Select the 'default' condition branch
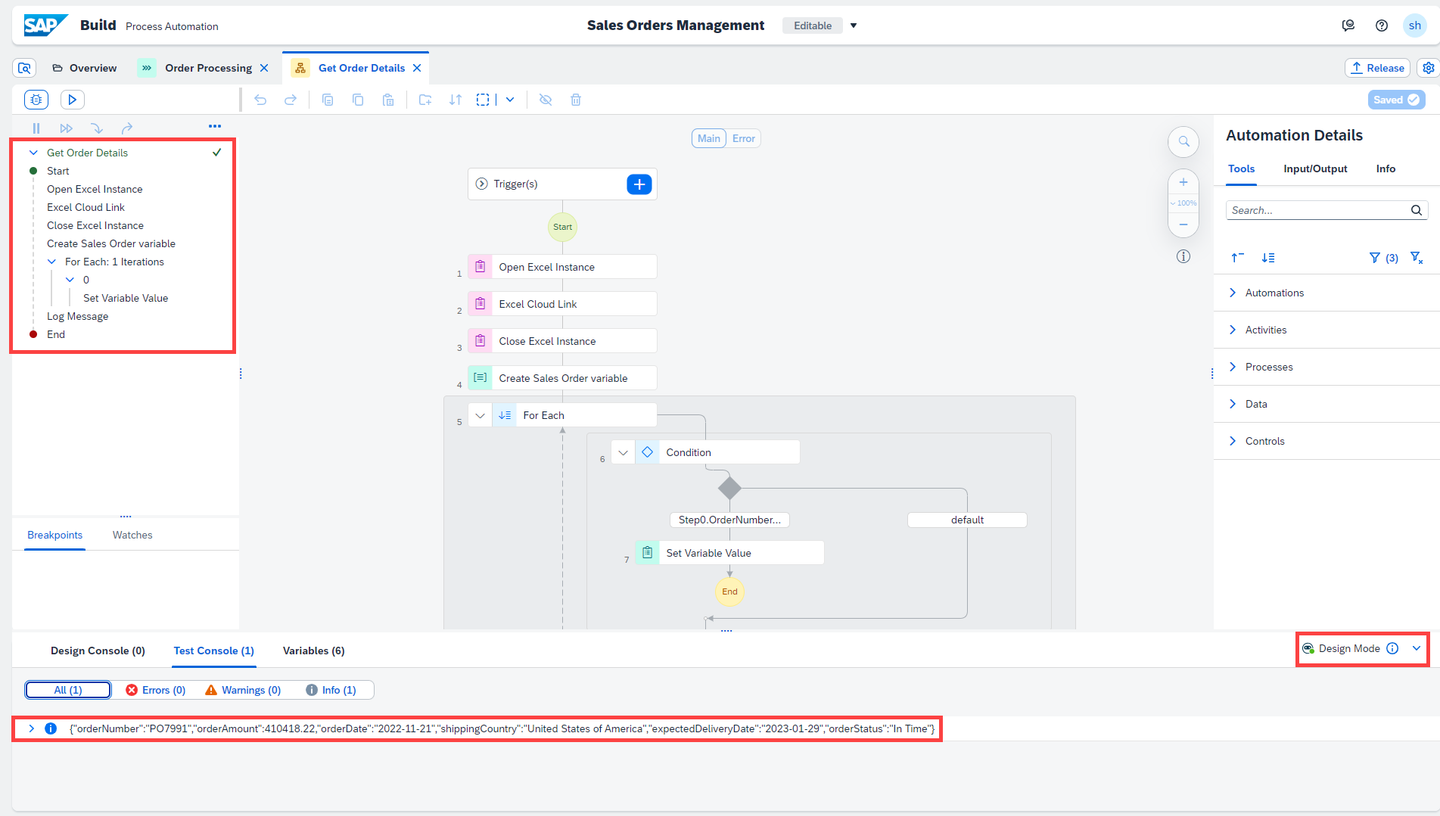 [967, 520]
